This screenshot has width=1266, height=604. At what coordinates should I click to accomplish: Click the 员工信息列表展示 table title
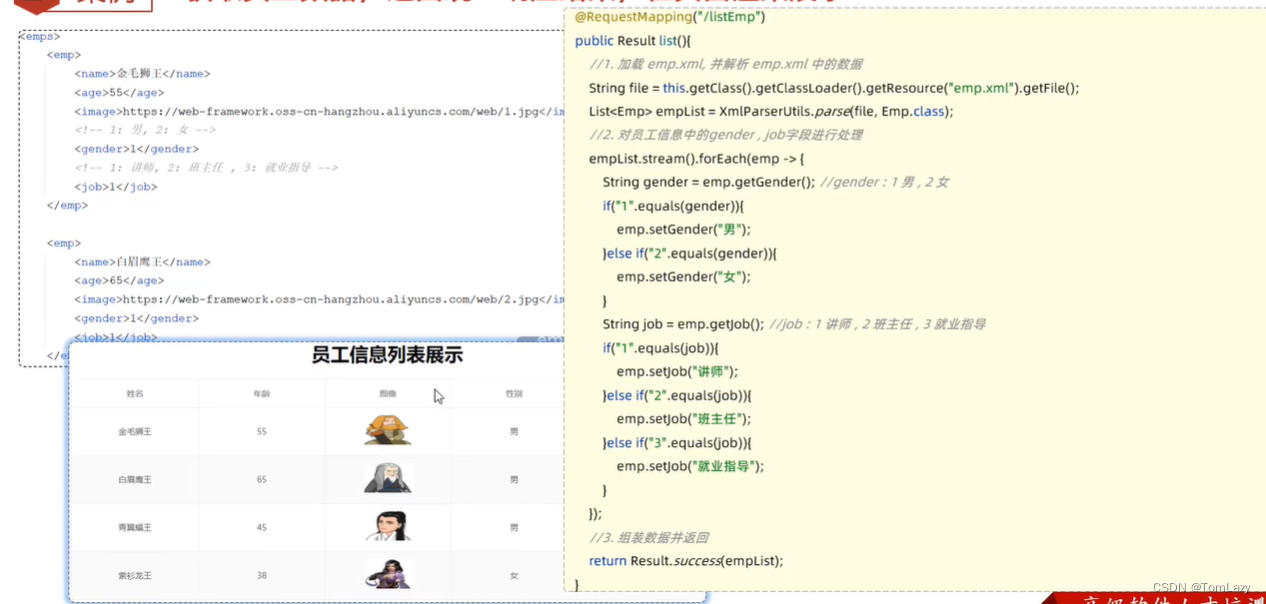tap(387, 355)
